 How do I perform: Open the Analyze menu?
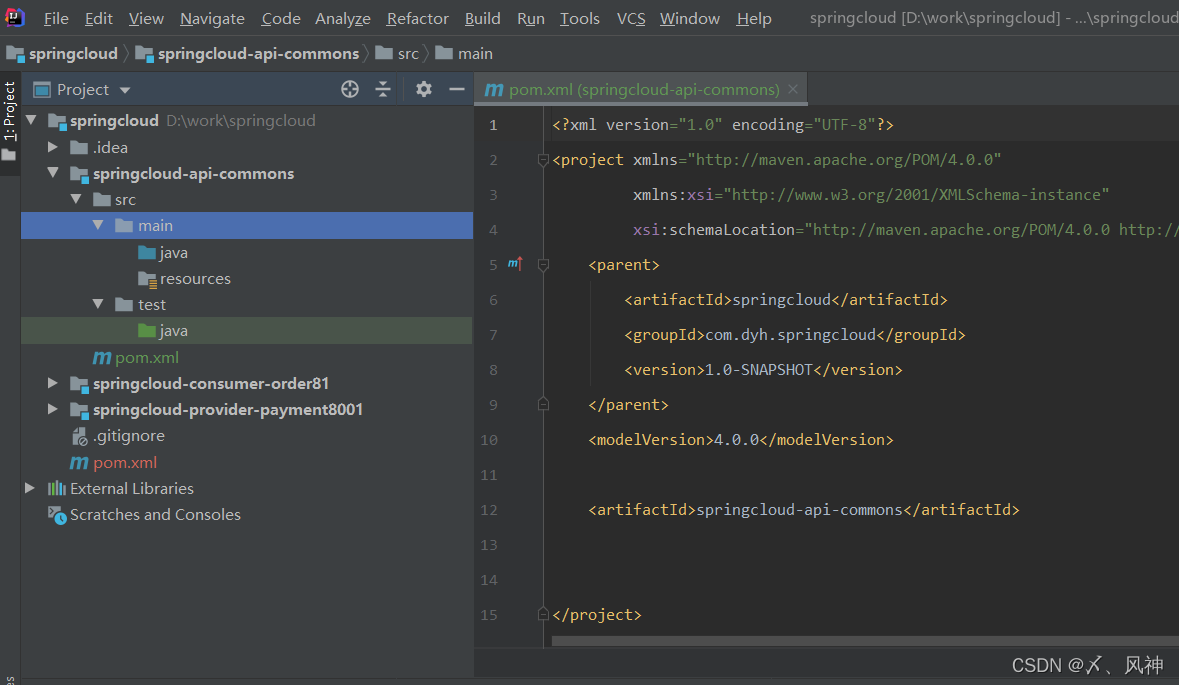tap(343, 18)
